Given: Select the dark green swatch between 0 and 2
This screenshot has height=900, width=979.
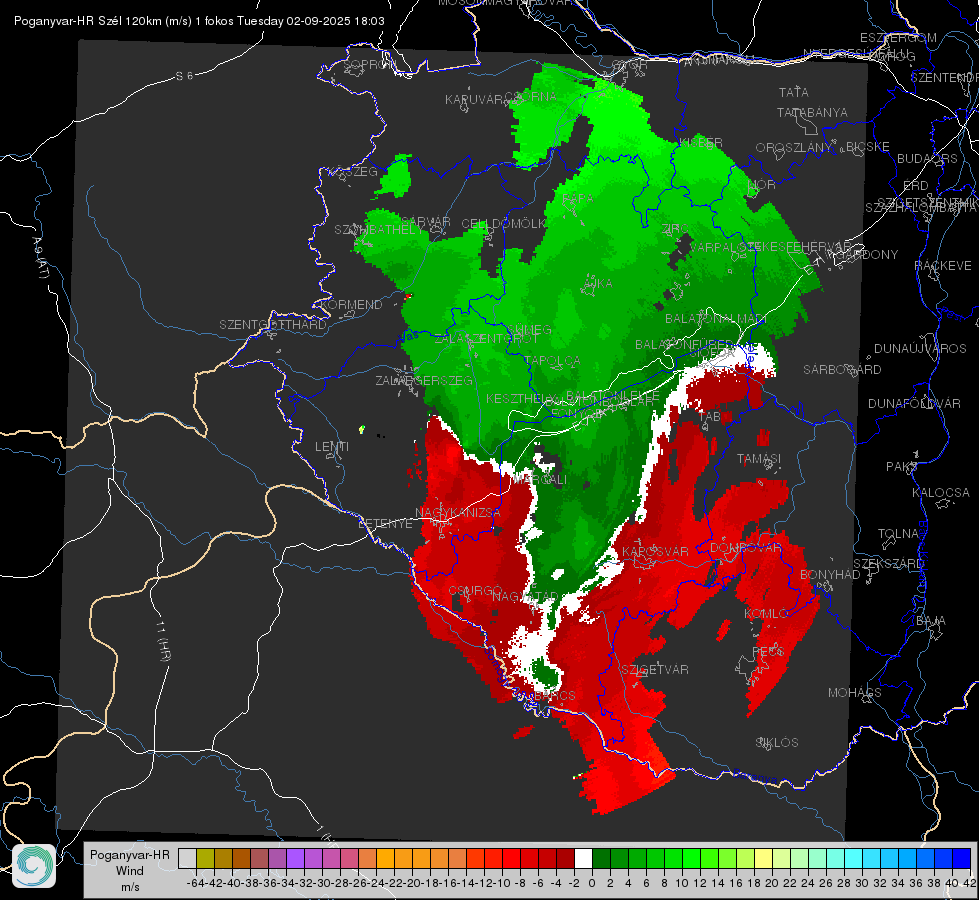Looking at the screenshot, I should tap(601, 858).
